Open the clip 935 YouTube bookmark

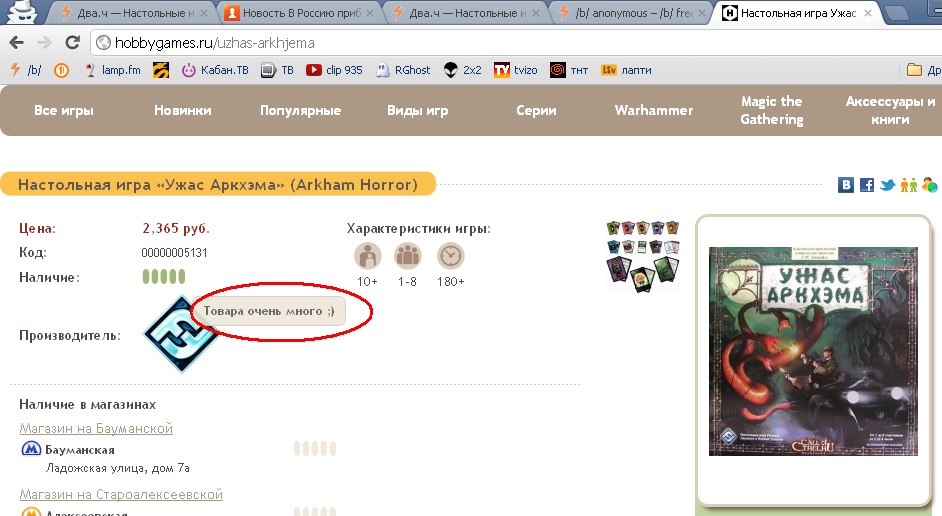334,70
